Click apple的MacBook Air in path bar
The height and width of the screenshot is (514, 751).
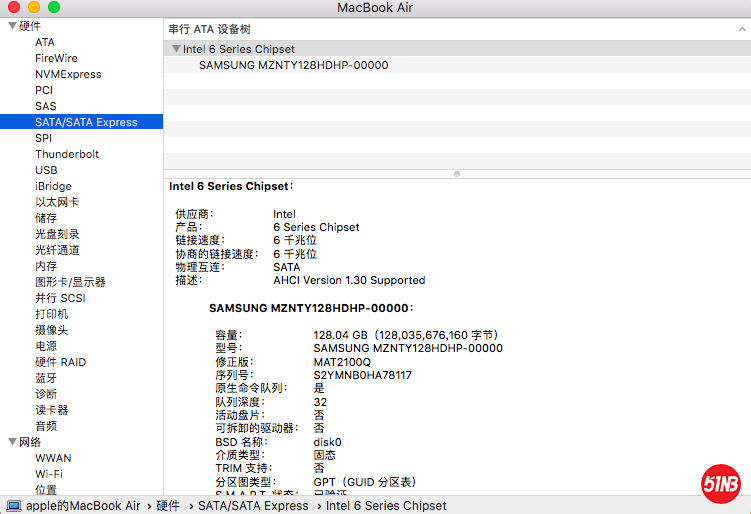point(83,506)
